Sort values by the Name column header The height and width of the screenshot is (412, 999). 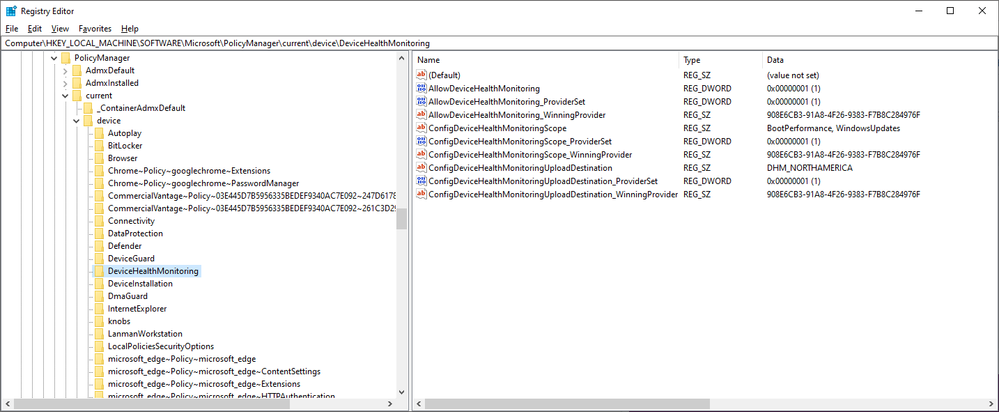tap(546, 60)
